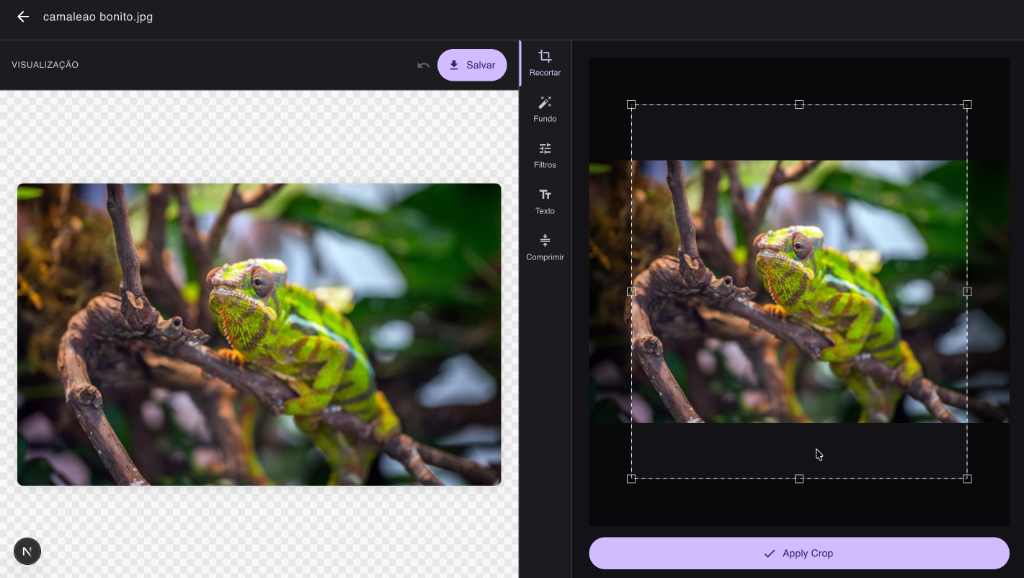Switch to the active Recortar tab
Image resolution: width=1024 pixels, height=578 pixels.
(x=545, y=63)
